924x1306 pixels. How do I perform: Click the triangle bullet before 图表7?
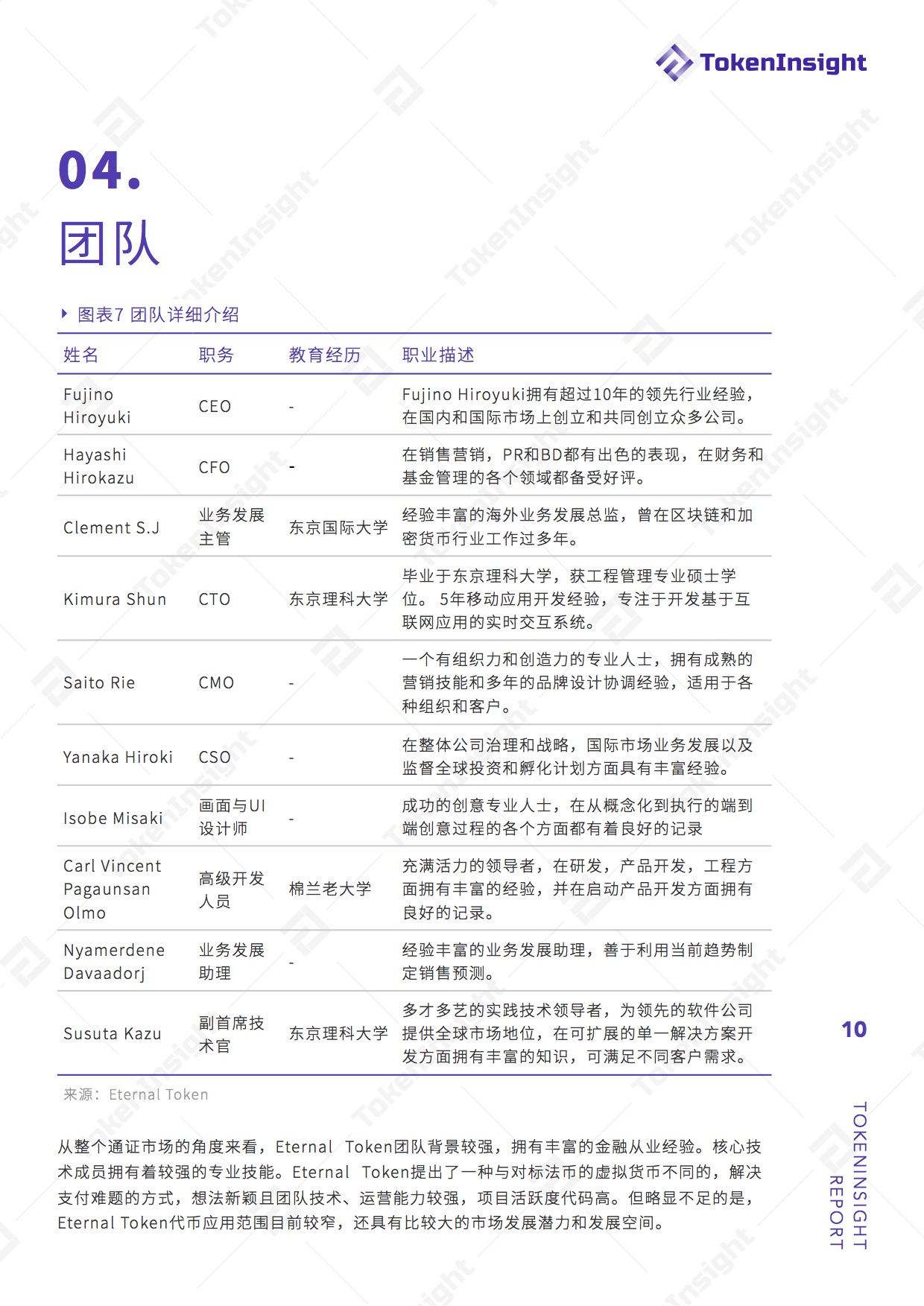pos(65,314)
